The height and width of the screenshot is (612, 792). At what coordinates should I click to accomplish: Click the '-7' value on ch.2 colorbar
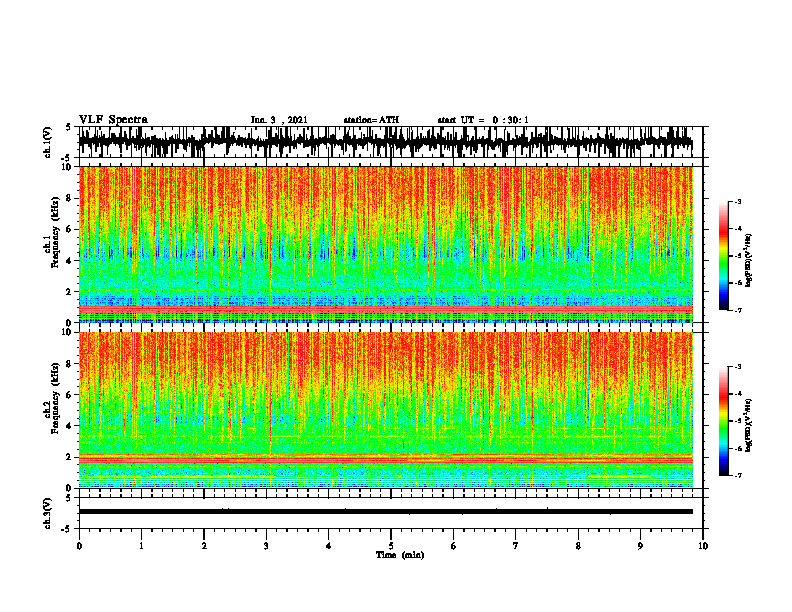click(x=737, y=476)
